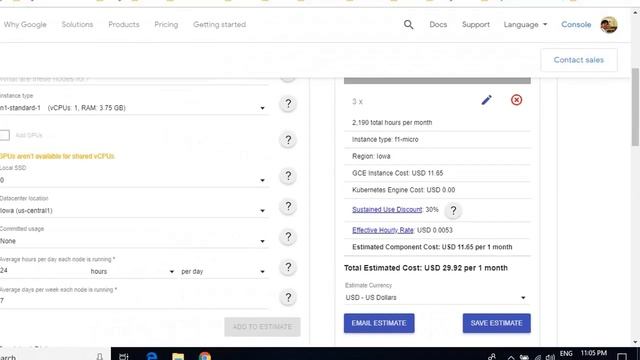Go to the Pricing menu
The image size is (640, 360).
[166, 24]
